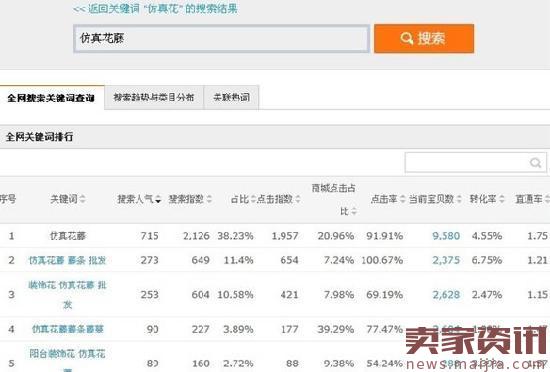The width and height of the screenshot is (550, 372).
Task: Open keyword link 仿真花藤 藤条 批发
Action: click(x=67, y=260)
